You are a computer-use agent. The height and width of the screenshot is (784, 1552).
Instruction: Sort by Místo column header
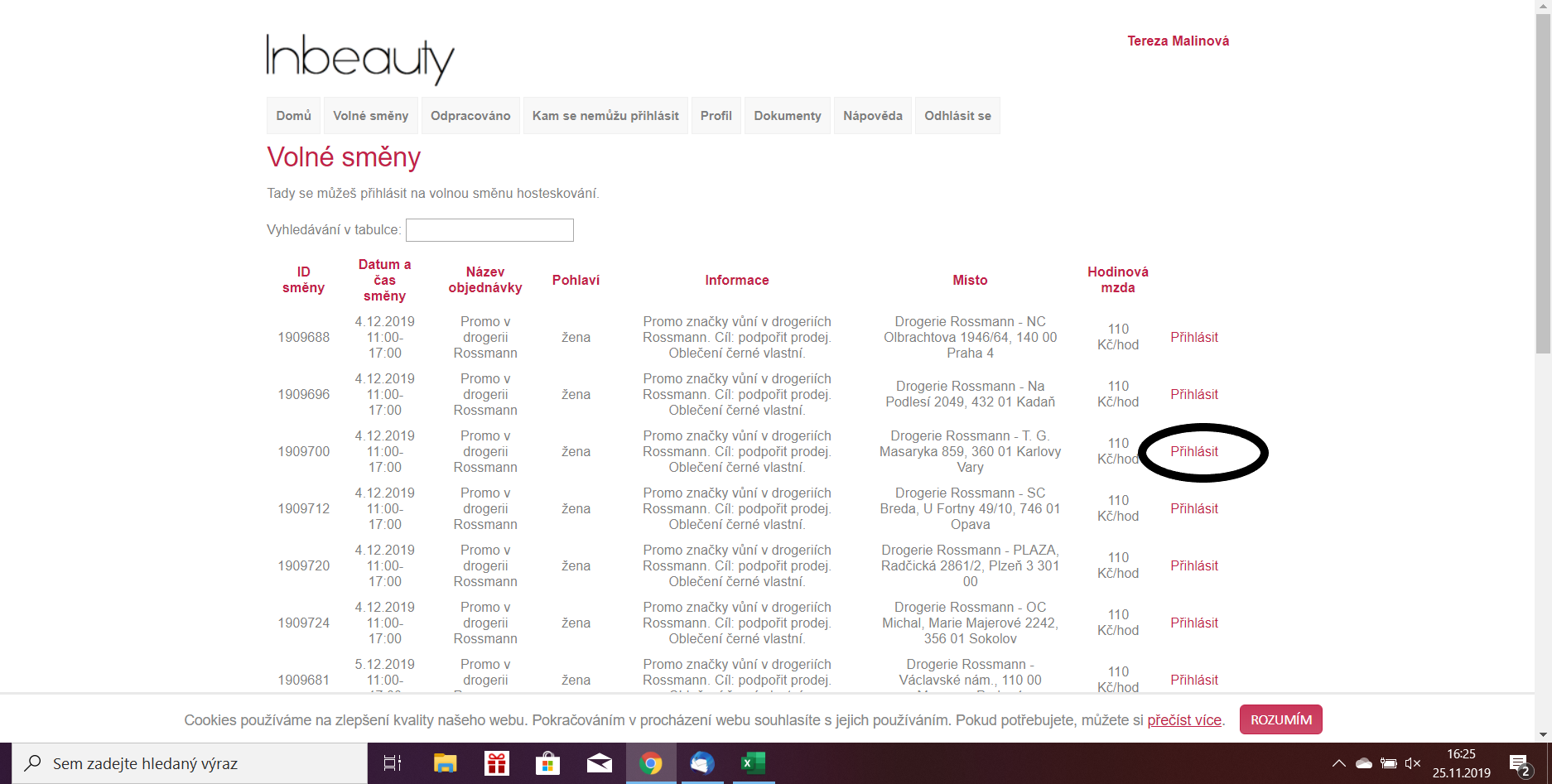click(970, 280)
